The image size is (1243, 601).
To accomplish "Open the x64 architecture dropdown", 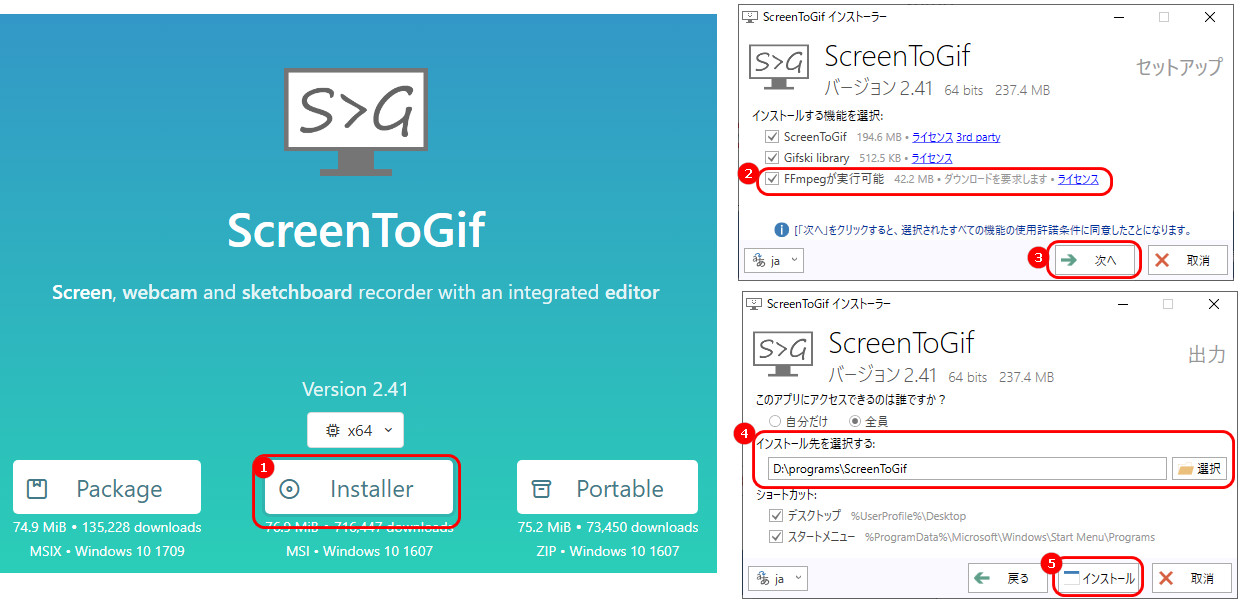I will (355, 430).
